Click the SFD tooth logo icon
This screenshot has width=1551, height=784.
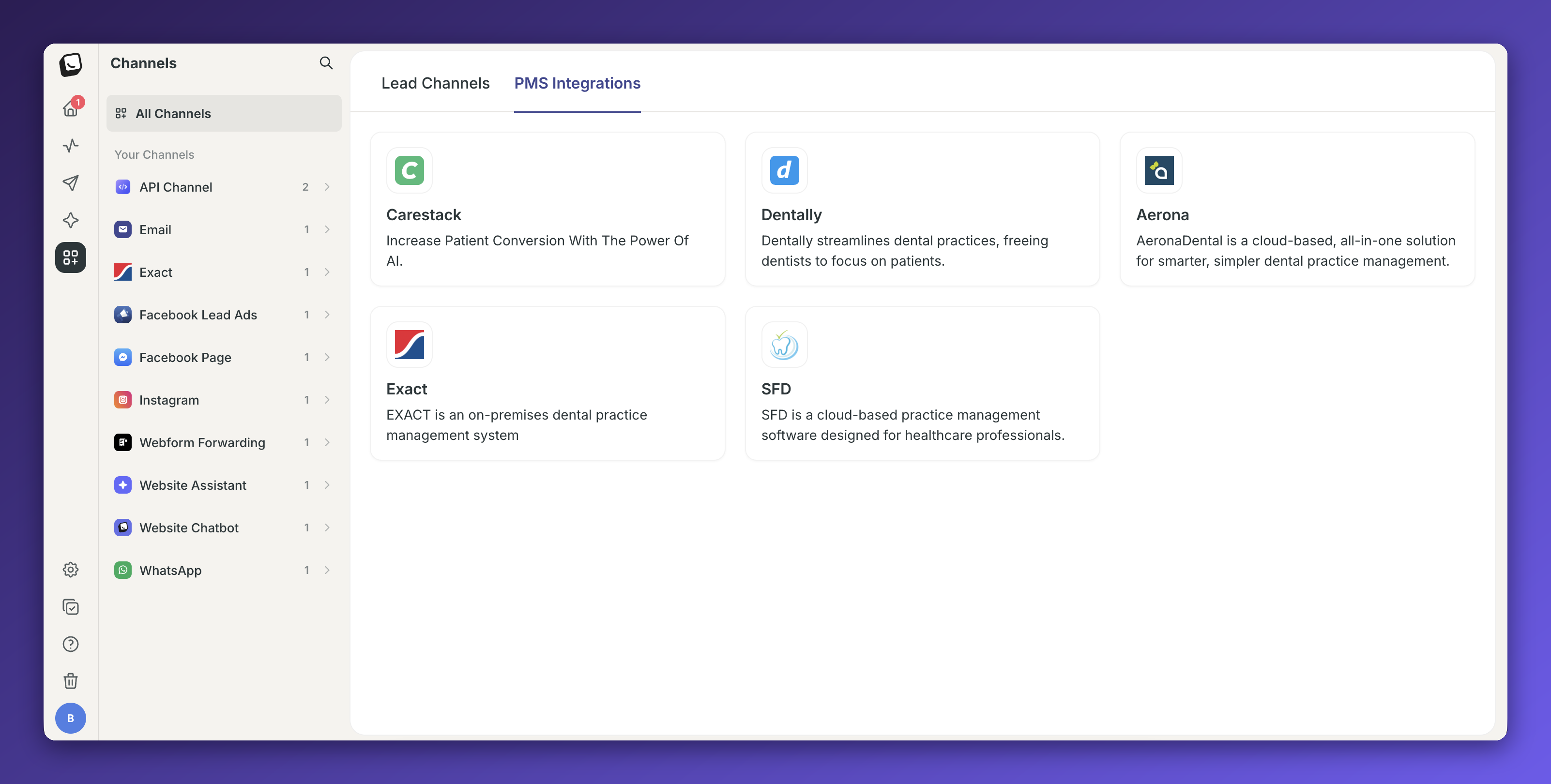click(x=784, y=345)
